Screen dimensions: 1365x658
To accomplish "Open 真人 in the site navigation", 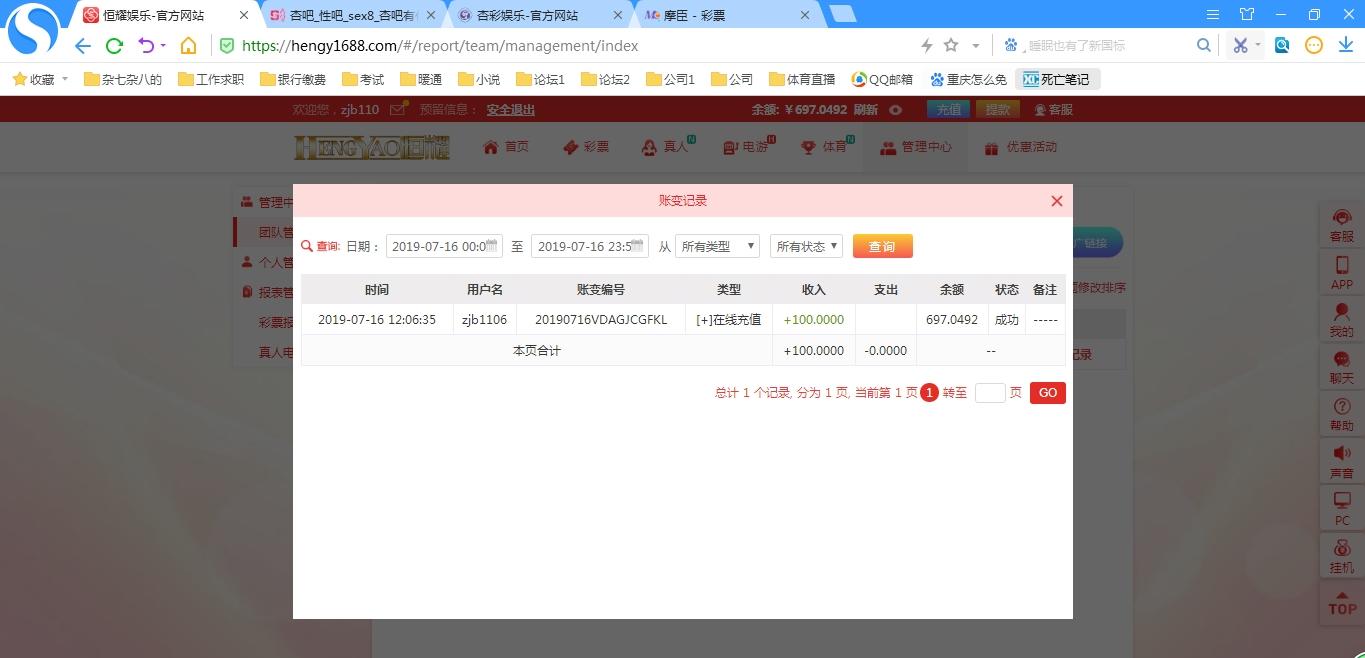I will [x=667, y=147].
